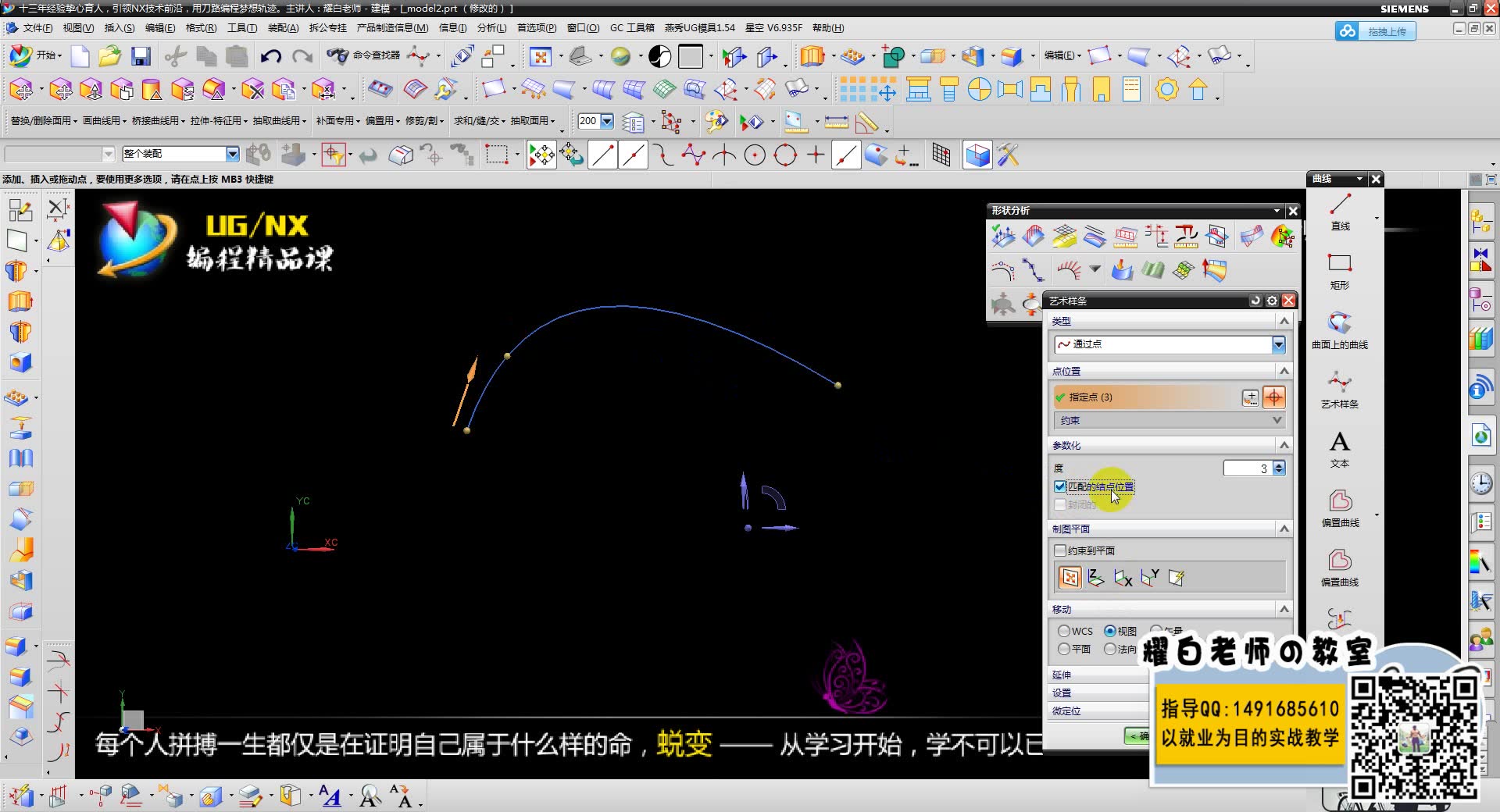This screenshot has height=812, width=1500.
Task: Collapse the 参数化 section
Action: tap(1284, 445)
